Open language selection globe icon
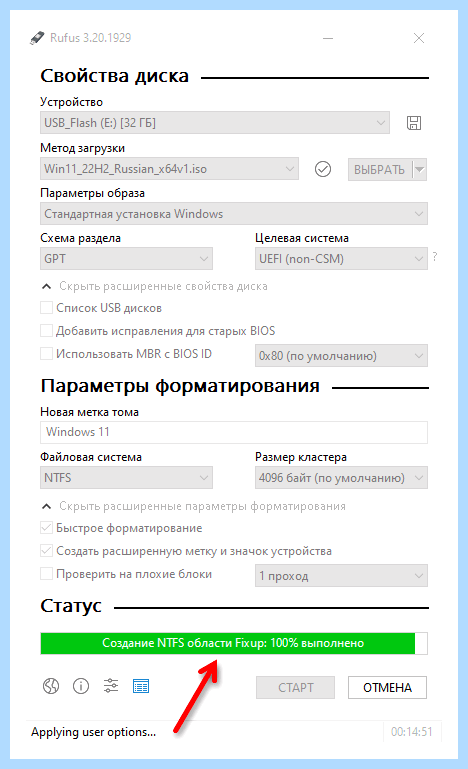468x769 pixels. pyautogui.click(x=51, y=686)
